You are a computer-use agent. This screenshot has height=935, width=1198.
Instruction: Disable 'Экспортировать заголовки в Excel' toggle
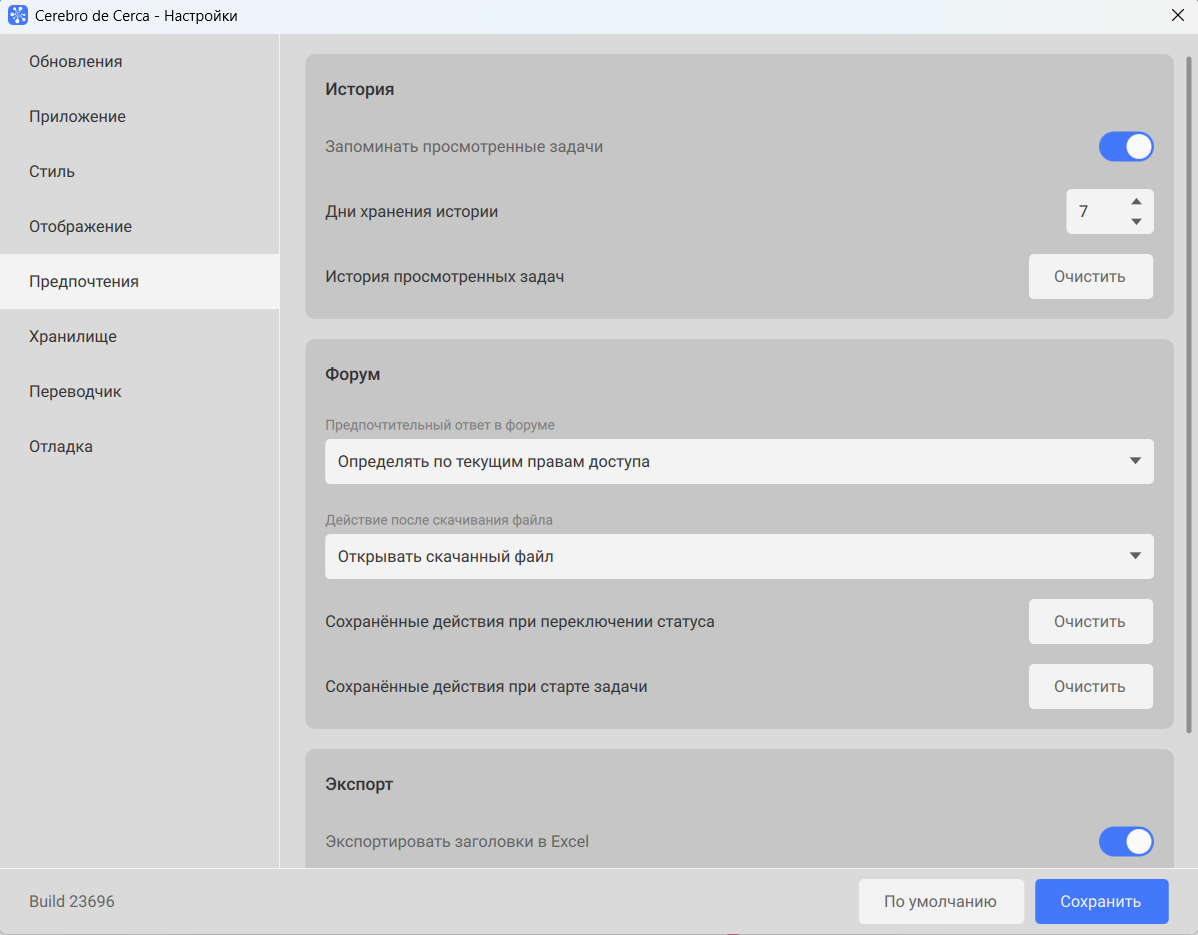pos(1126,842)
